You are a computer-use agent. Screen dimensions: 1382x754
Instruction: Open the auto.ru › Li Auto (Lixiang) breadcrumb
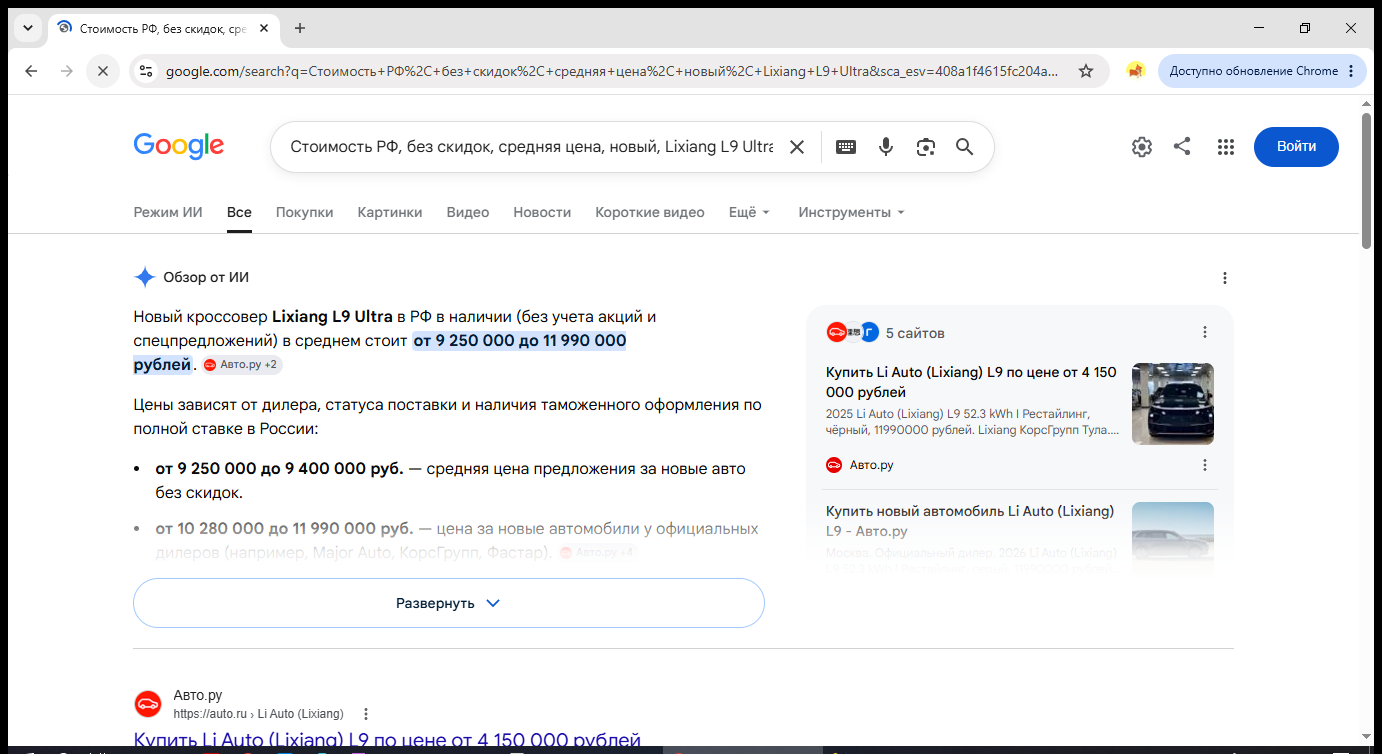[258, 714]
